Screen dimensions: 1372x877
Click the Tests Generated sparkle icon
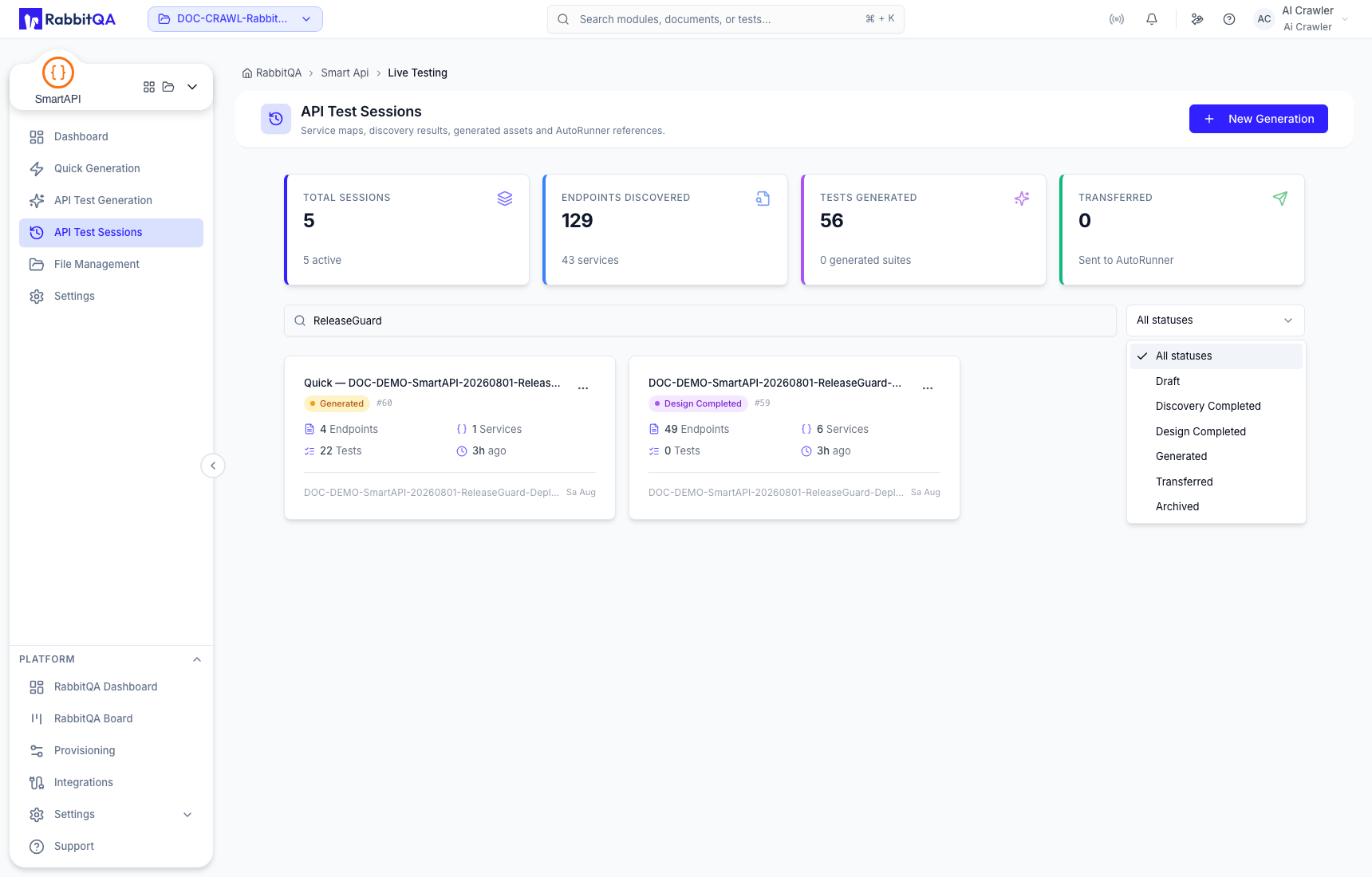pos(1022,199)
